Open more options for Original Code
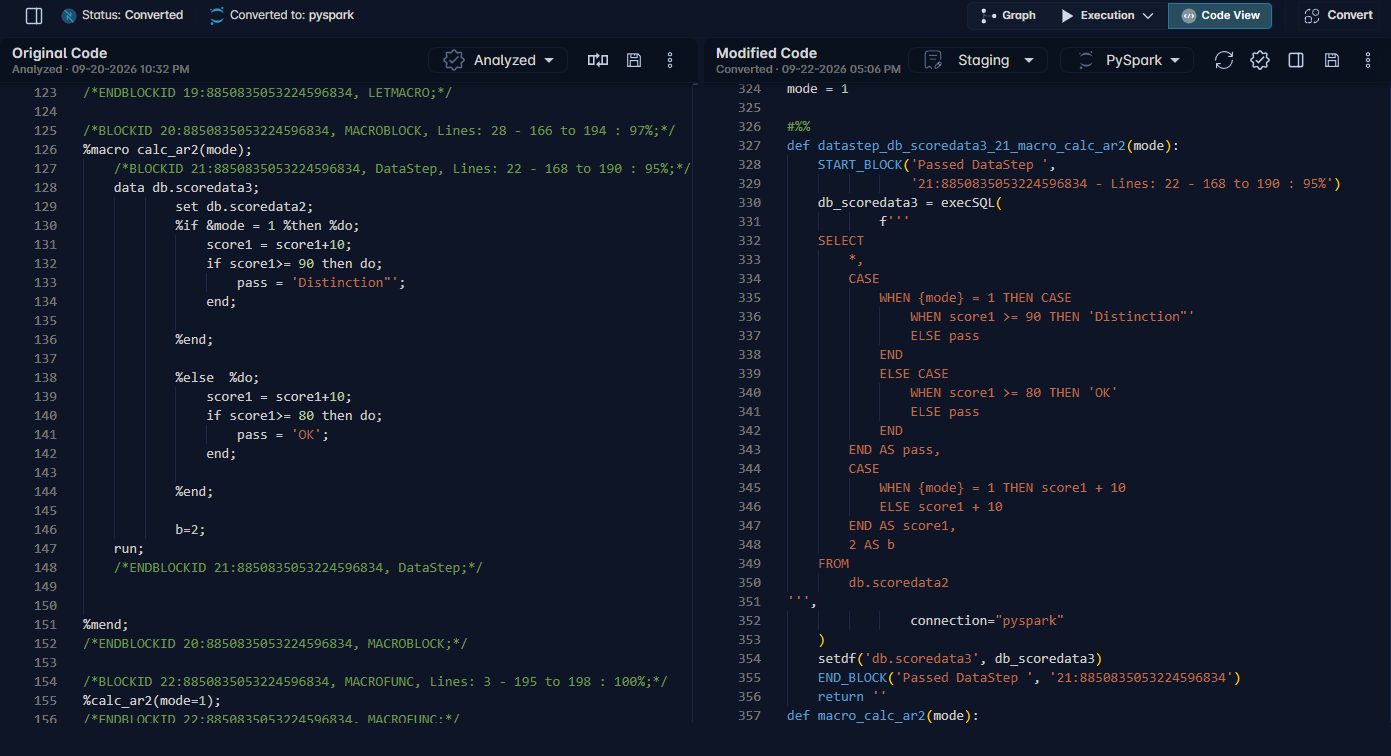 coord(670,60)
